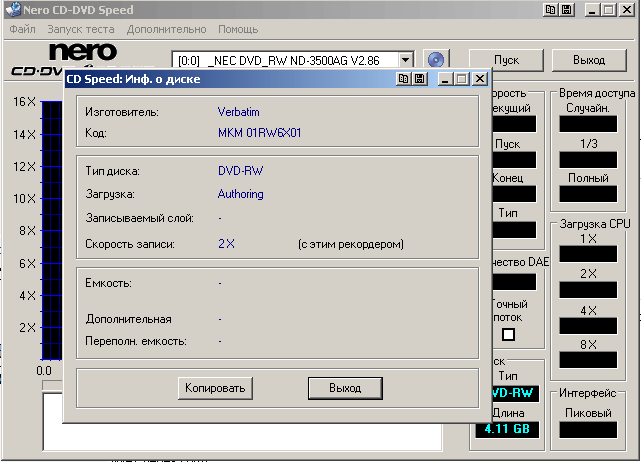Minimize the Nero CD-DVD Speed window

(x=592, y=10)
